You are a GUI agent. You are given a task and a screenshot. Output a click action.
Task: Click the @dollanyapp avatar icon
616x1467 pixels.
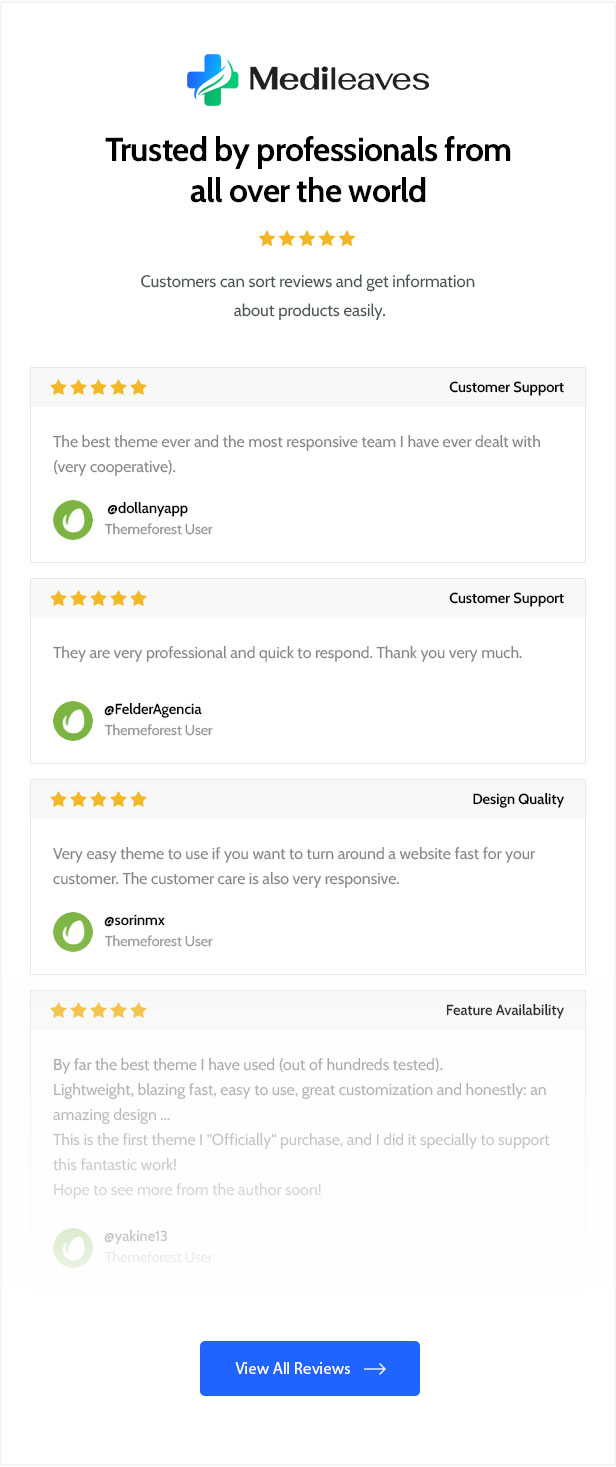73,519
